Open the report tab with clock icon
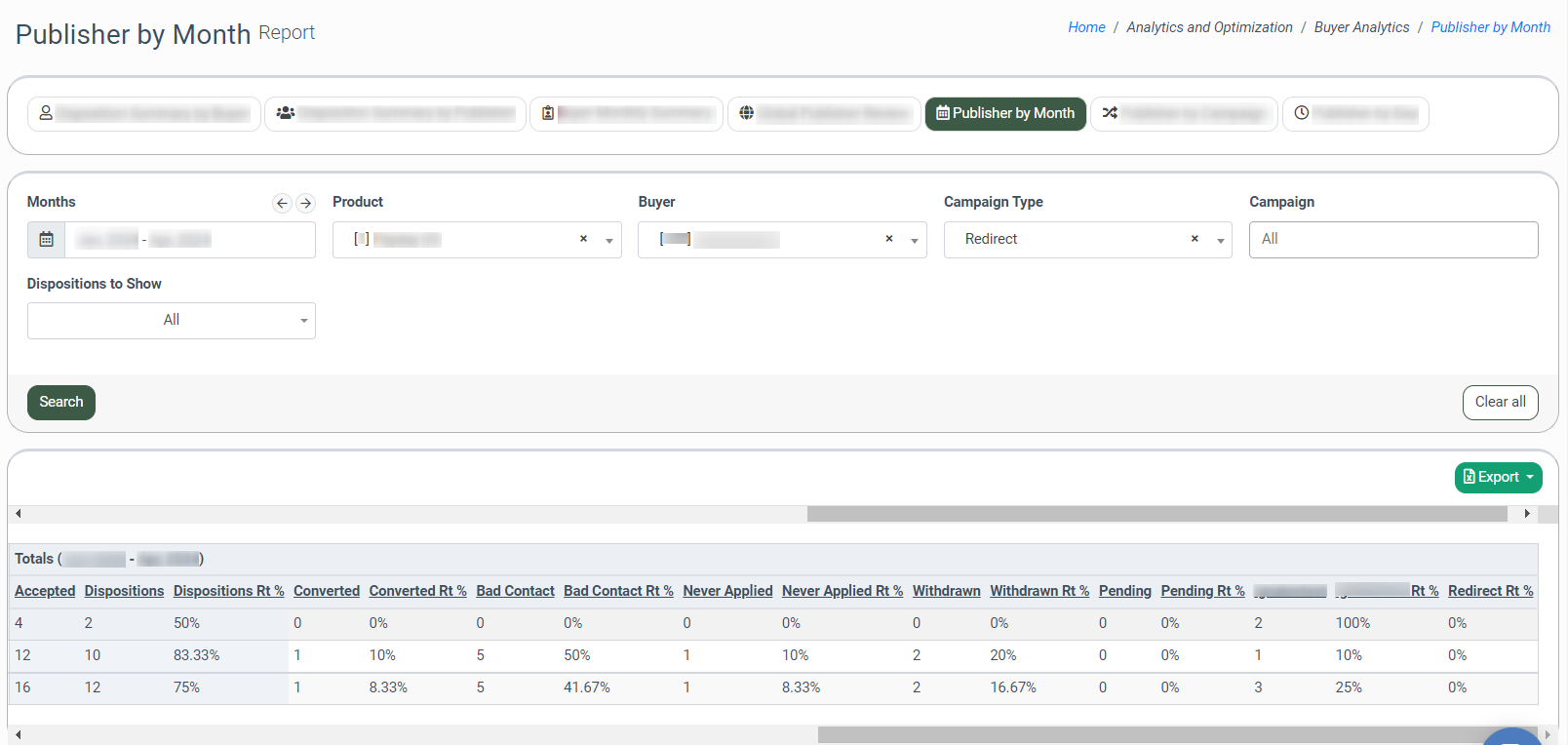Viewport: 1568px width, 745px height. click(1354, 114)
